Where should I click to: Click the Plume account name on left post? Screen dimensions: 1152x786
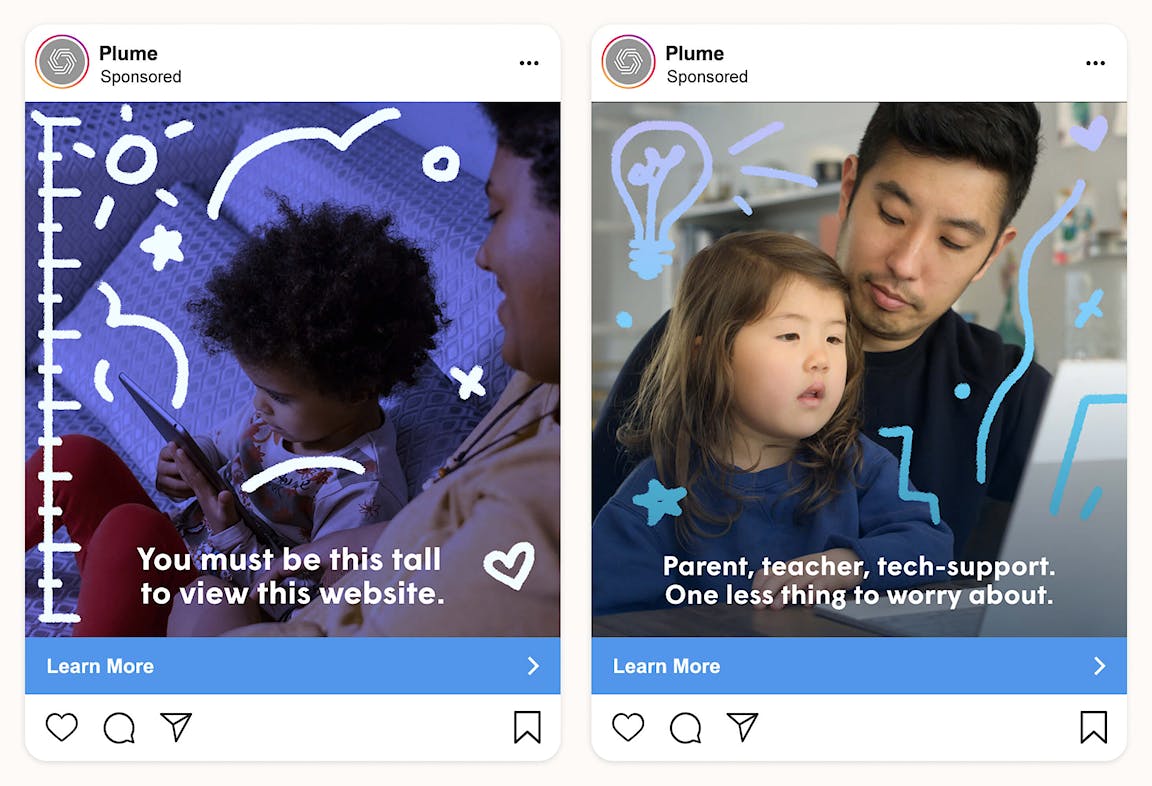click(x=129, y=54)
